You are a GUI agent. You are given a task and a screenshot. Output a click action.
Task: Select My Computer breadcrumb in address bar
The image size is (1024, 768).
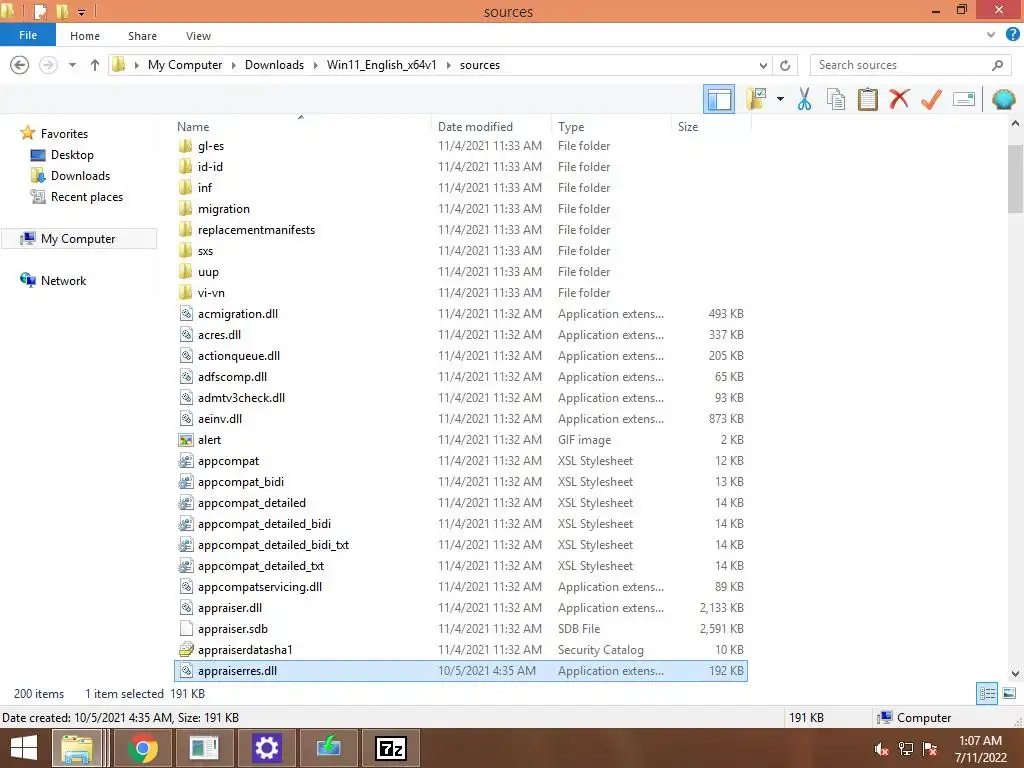(185, 65)
